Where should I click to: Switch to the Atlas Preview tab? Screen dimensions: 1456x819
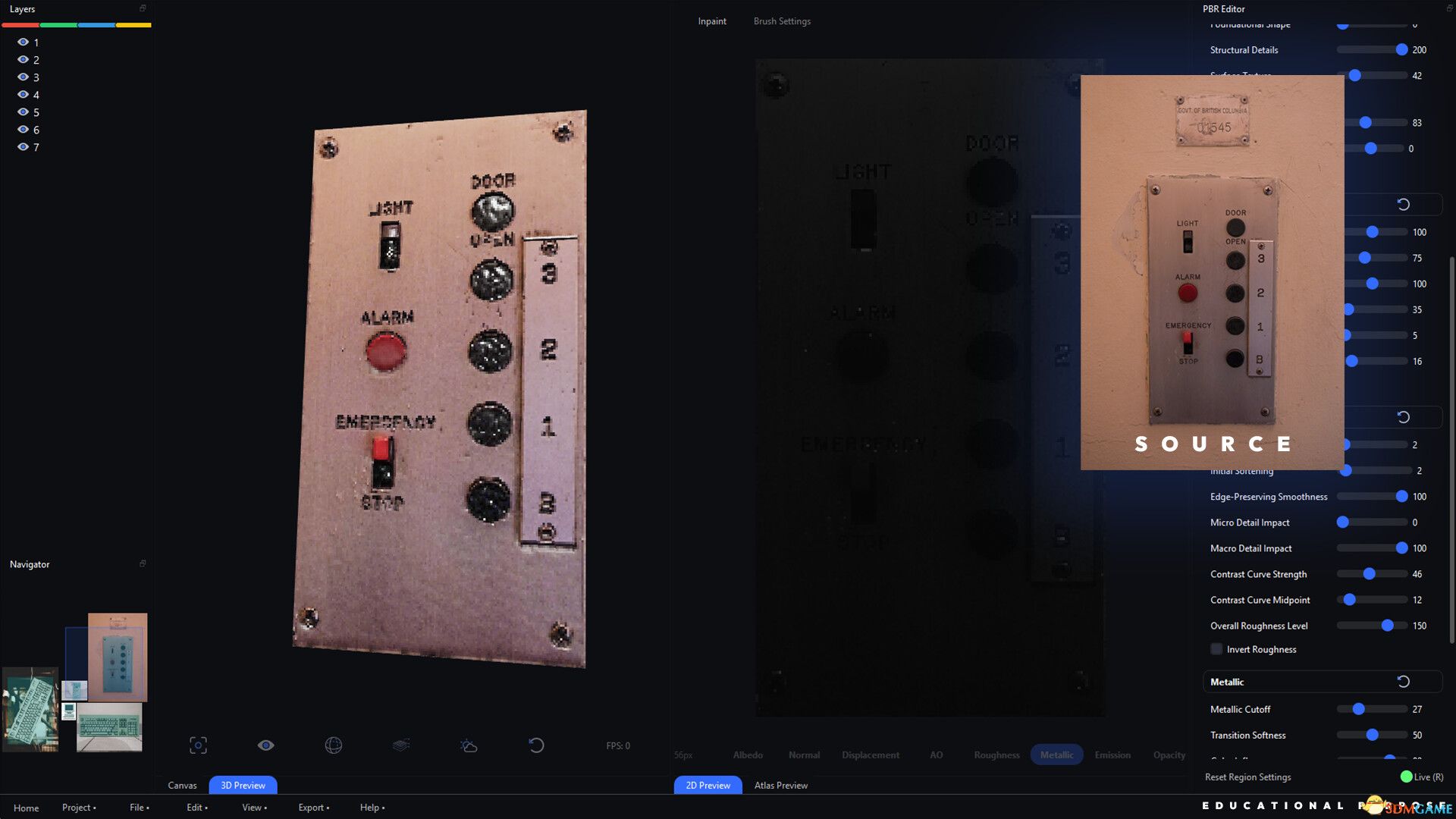pyautogui.click(x=780, y=785)
